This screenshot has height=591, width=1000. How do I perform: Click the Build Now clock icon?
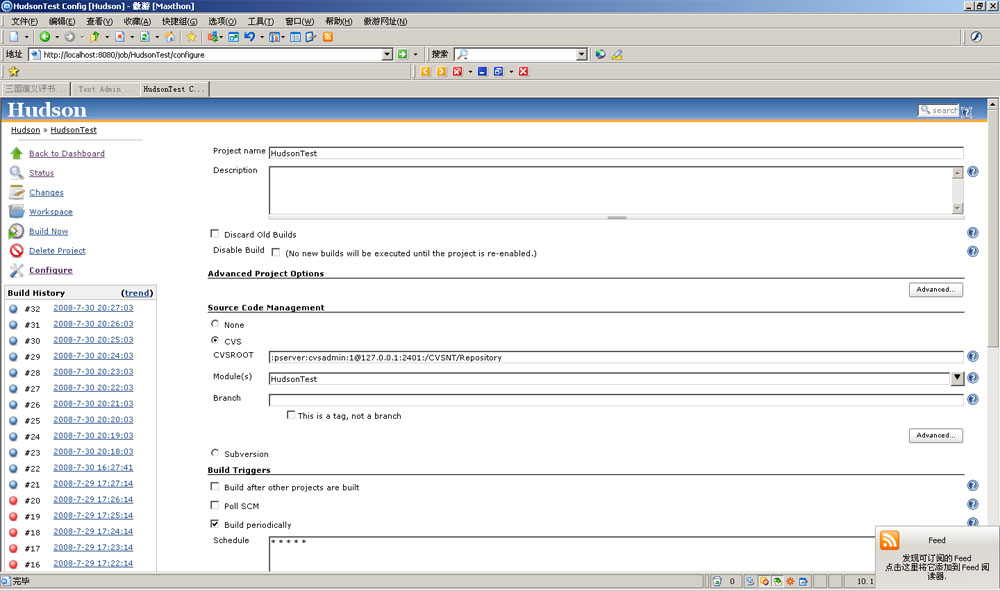click(16, 231)
